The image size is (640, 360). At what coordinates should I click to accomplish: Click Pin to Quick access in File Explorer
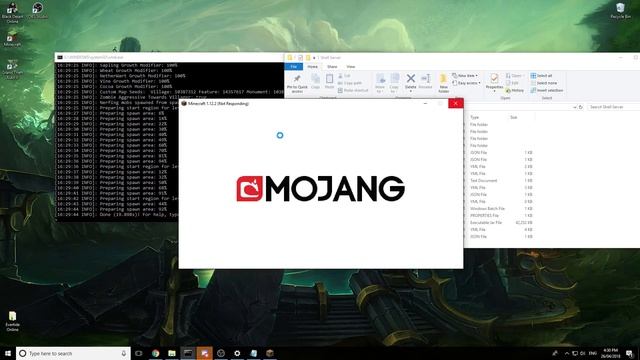point(297,84)
